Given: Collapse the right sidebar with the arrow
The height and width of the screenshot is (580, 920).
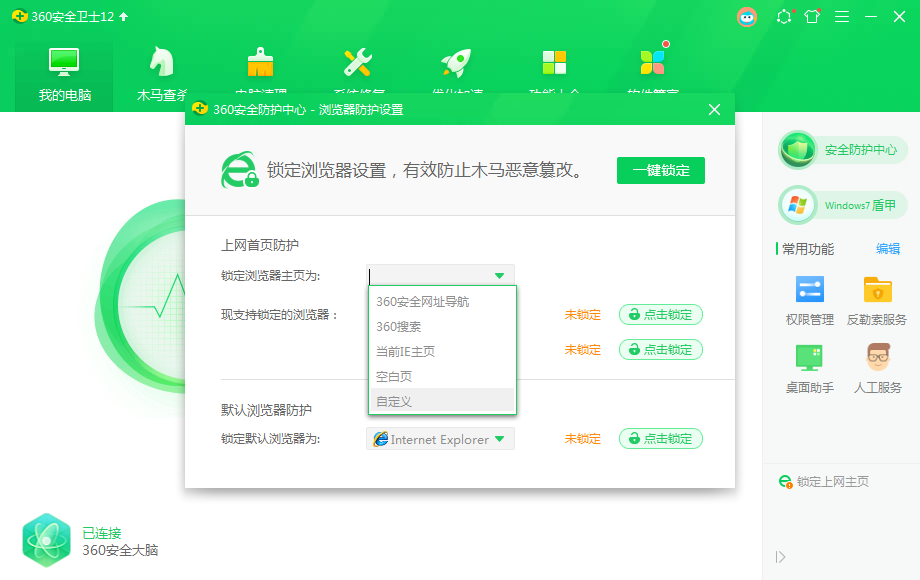Looking at the screenshot, I should click(780, 557).
